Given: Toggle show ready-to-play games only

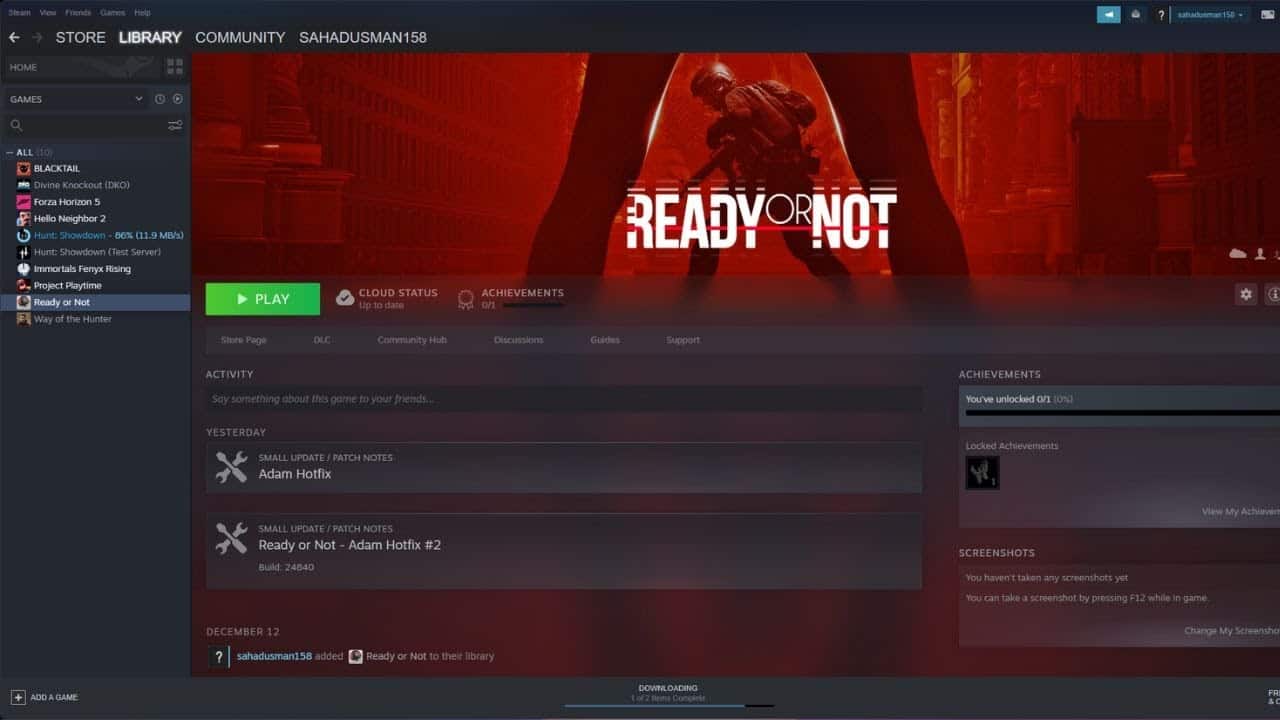Looking at the screenshot, I should 177,99.
